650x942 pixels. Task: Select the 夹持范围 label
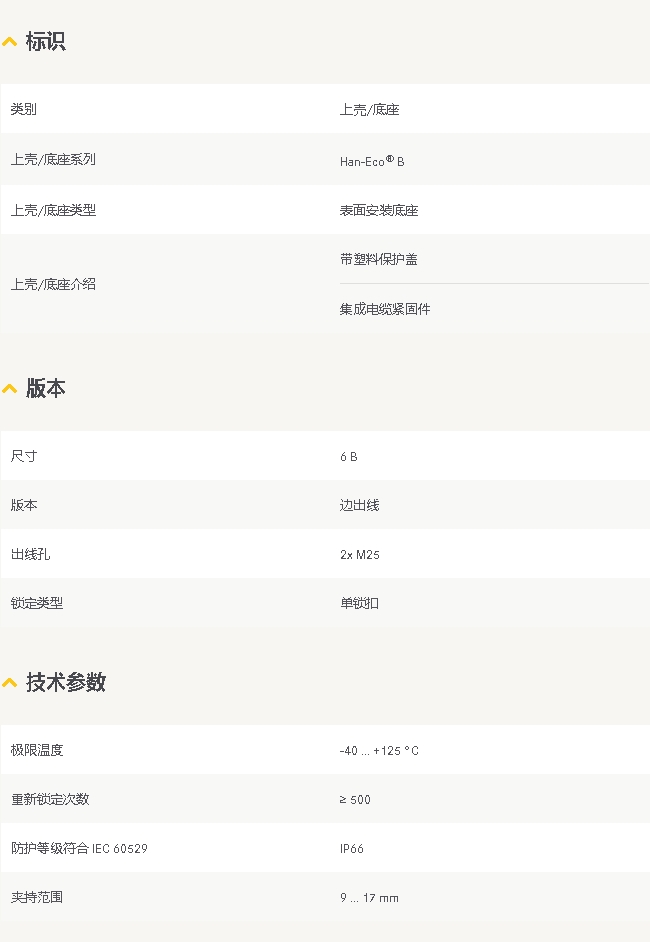pyautogui.click(x=37, y=898)
